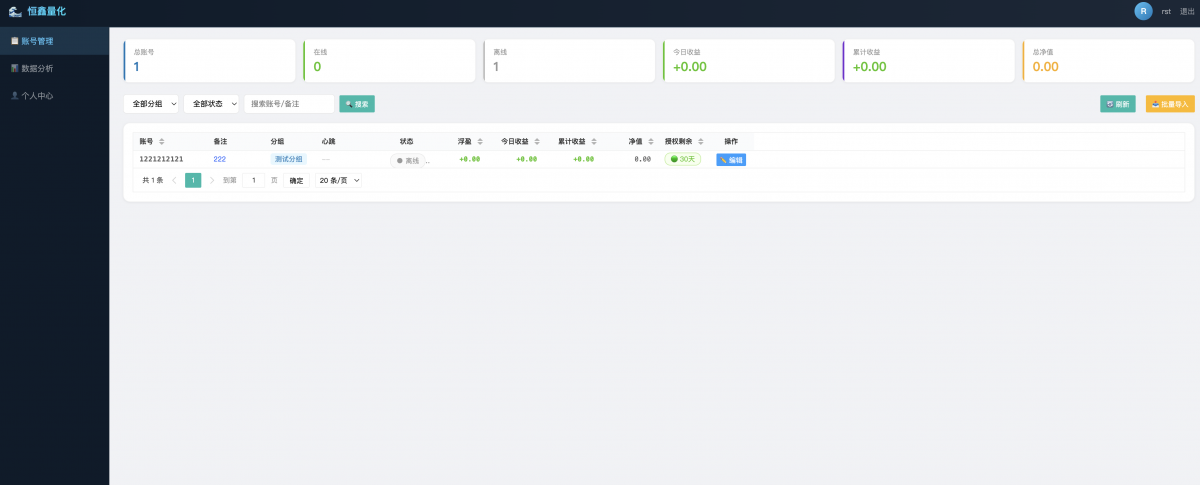Image resolution: width=1200 pixels, height=485 pixels.
Task: Focus the 搜索账号/备注 search input field
Action: 289,104
